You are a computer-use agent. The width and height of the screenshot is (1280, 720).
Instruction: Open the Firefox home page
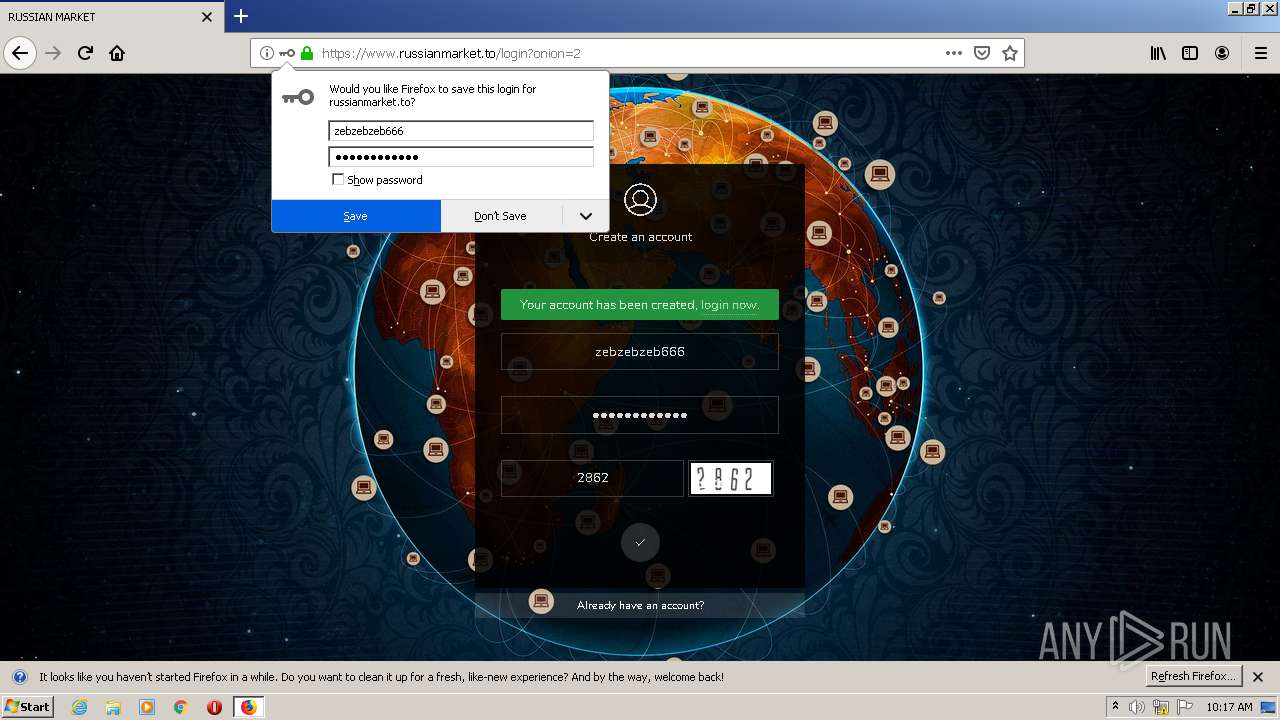[x=117, y=53]
